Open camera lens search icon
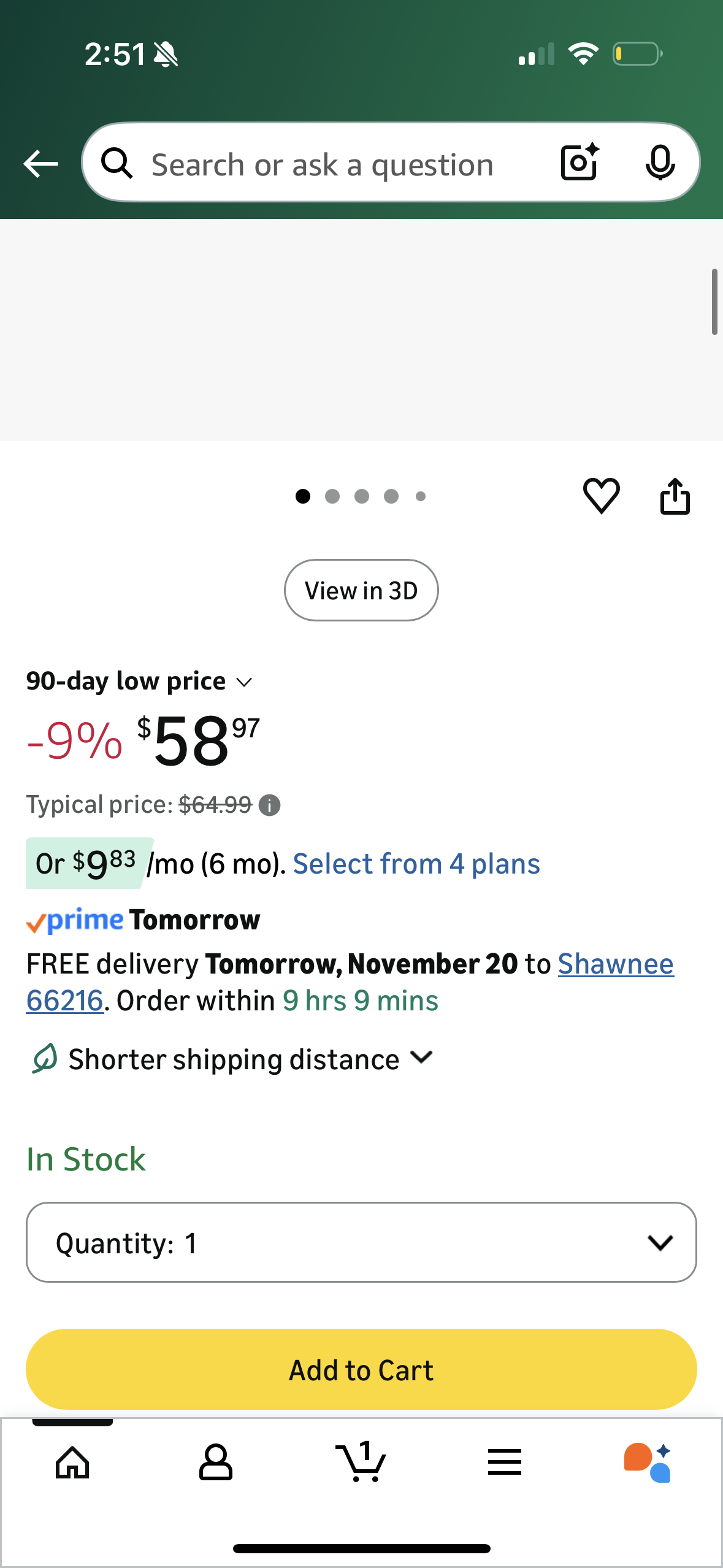Image resolution: width=723 pixels, height=1568 pixels. click(x=579, y=163)
